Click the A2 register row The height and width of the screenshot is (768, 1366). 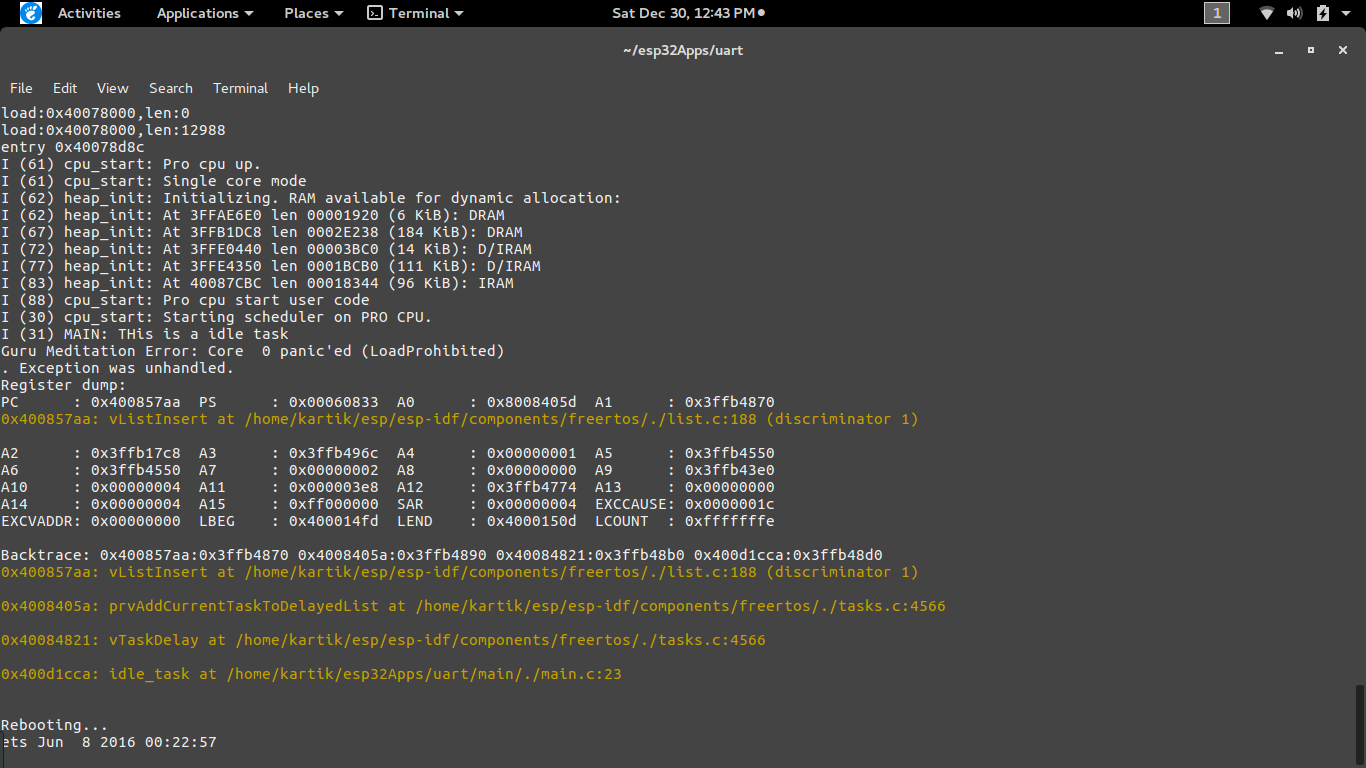pos(388,453)
